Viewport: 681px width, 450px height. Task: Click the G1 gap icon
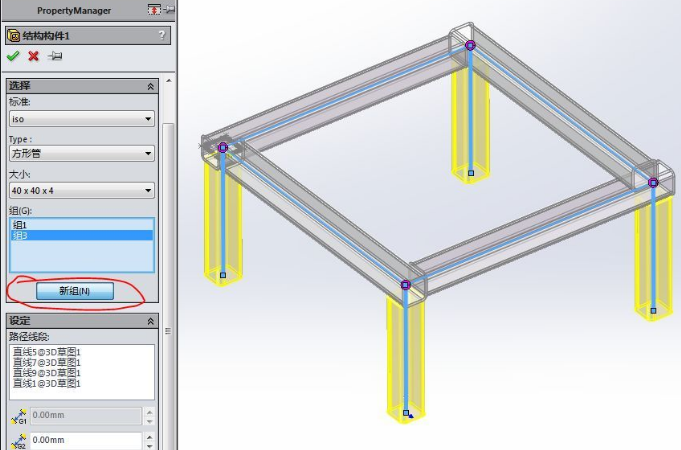pos(19,416)
